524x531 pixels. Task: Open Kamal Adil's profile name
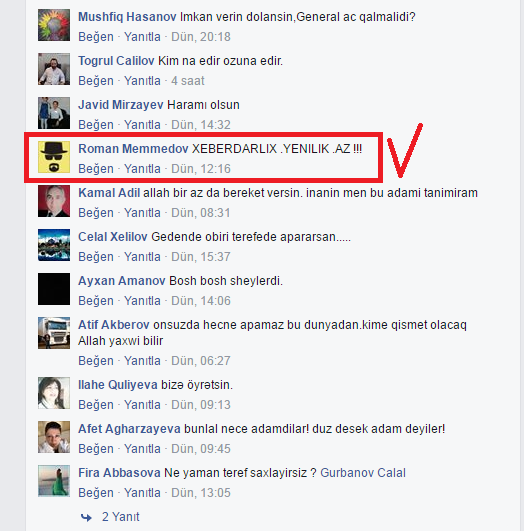tap(109, 193)
